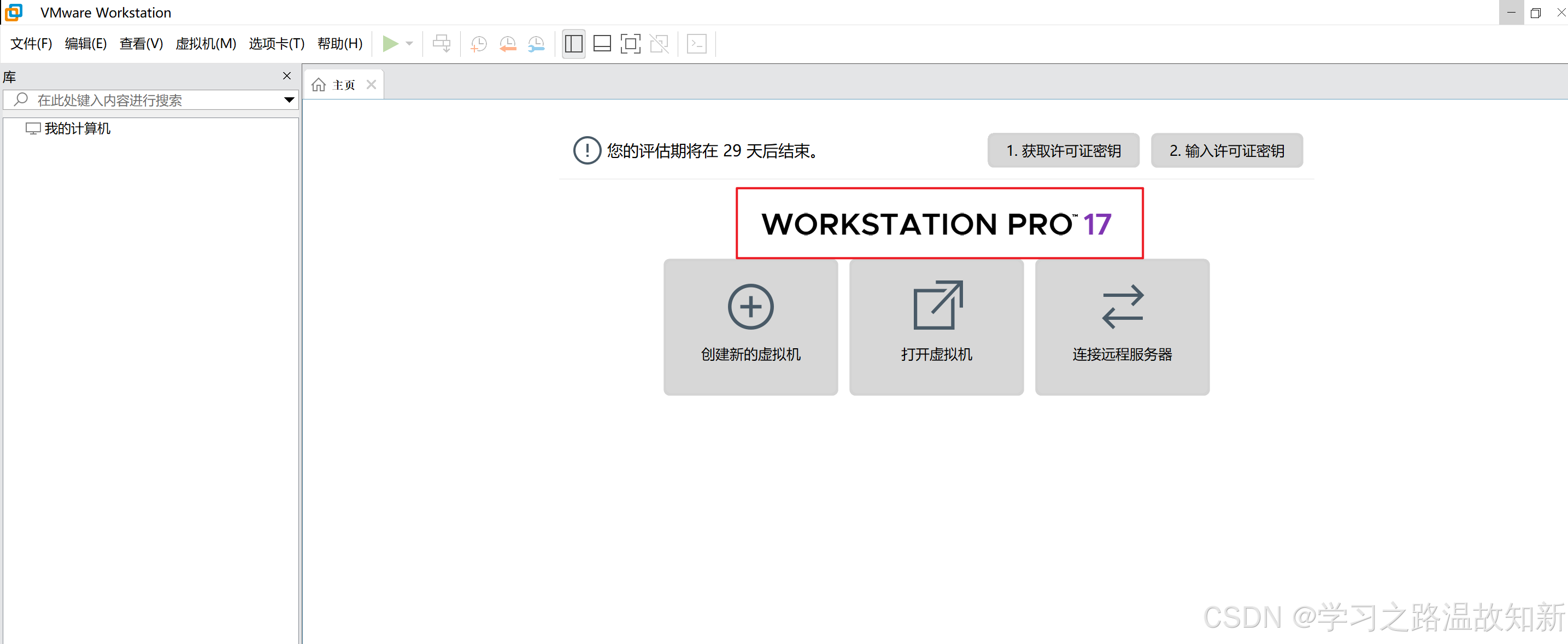Screen dimensions: 1568x644
Task: Click 2. 输入许可证密钥 button
Action: pyautogui.click(x=1226, y=150)
